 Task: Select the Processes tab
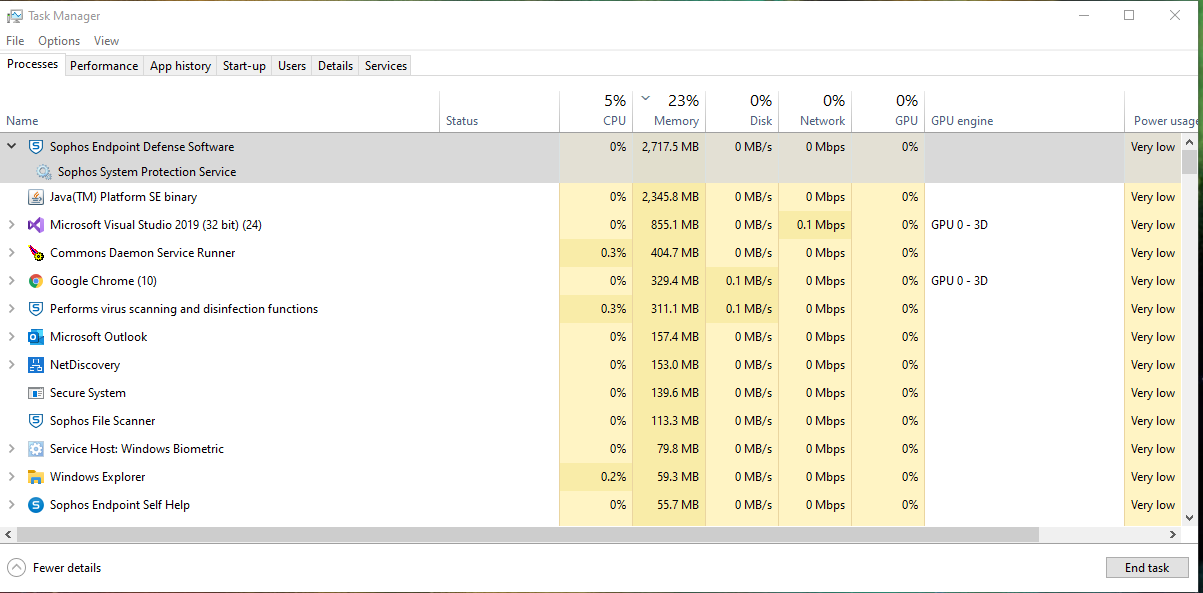tap(33, 64)
